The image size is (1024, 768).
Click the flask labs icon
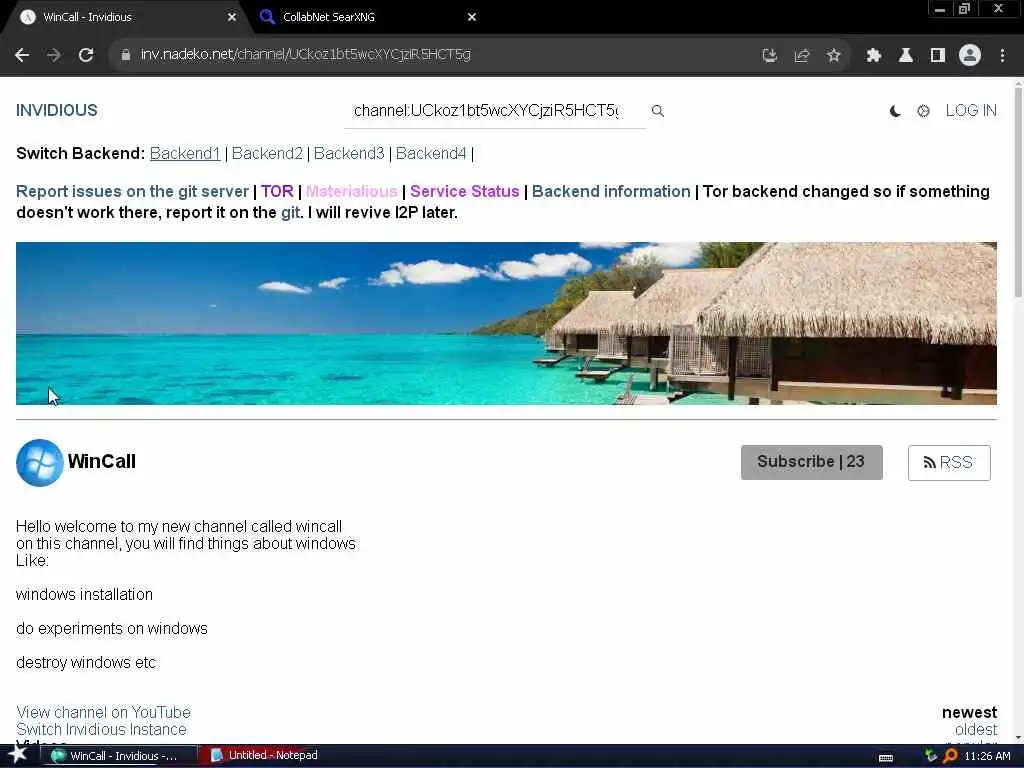[x=906, y=56]
